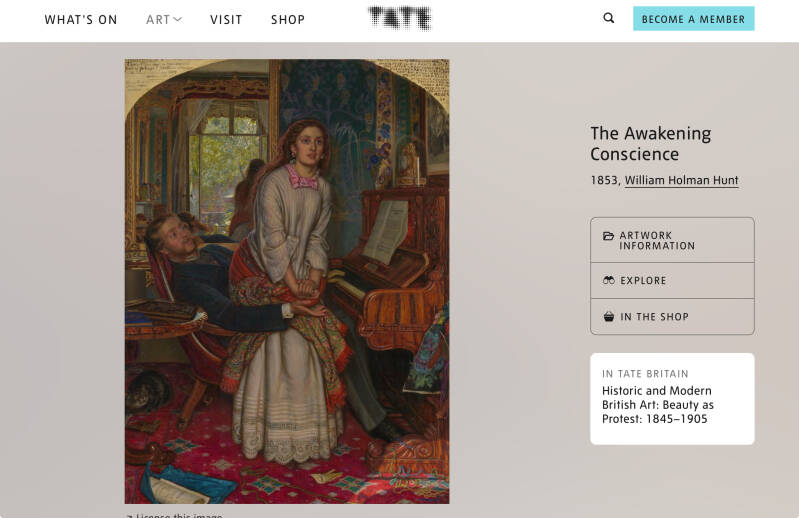The height and width of the screenshot is (518, 799).
Task: Click the search magnifier icon
Action: pyautogui.click(x=609, y=18)
